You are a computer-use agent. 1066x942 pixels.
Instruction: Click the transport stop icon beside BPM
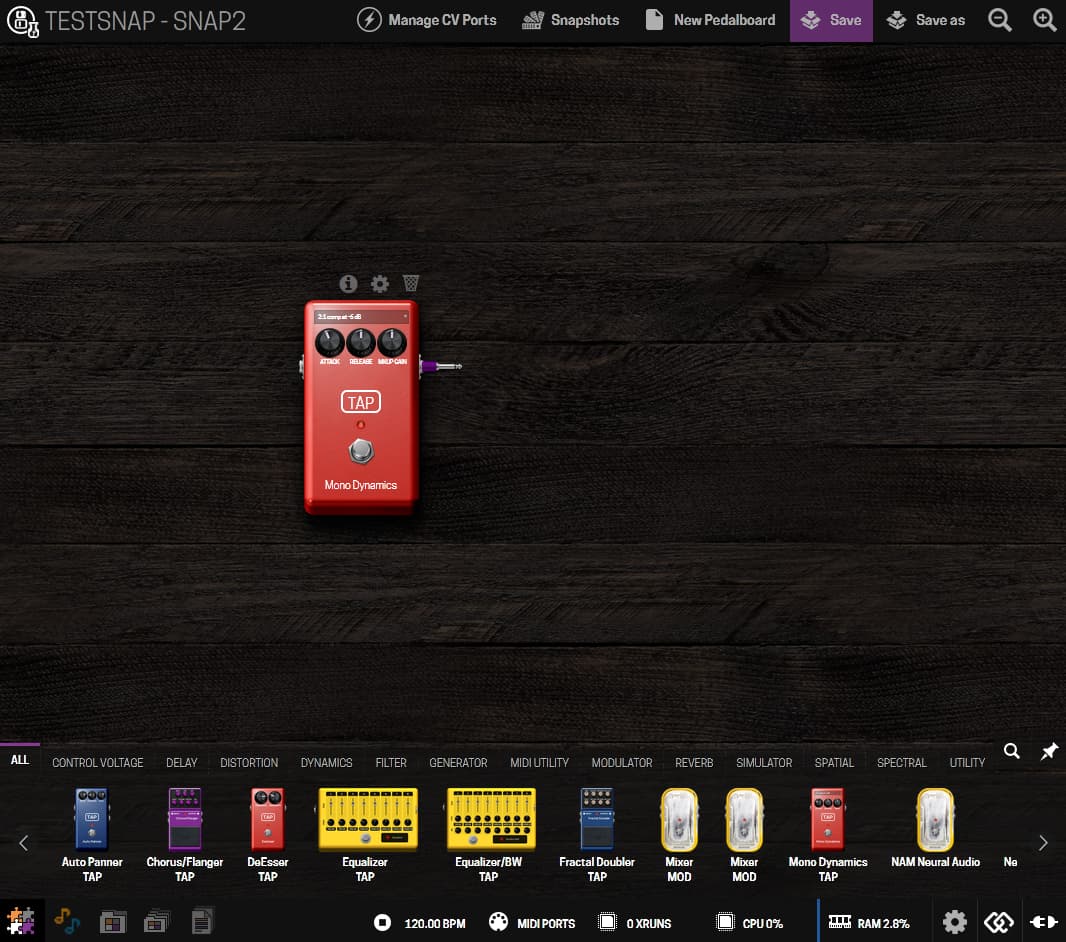click(x=382, y=922)
